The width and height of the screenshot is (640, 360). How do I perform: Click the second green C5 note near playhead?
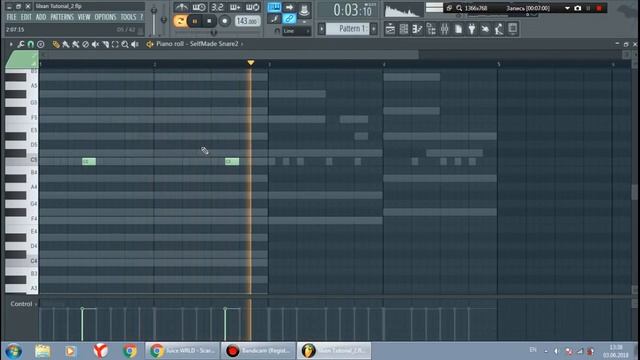tap(232, 162)
